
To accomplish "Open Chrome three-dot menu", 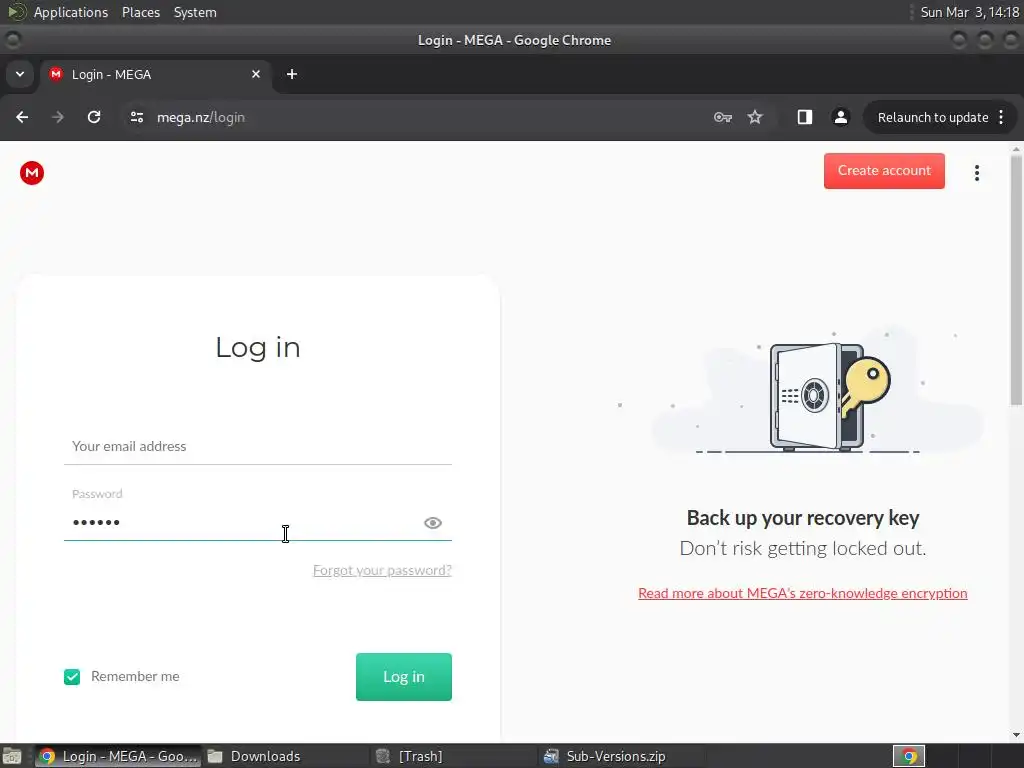I will point(1001,117).
